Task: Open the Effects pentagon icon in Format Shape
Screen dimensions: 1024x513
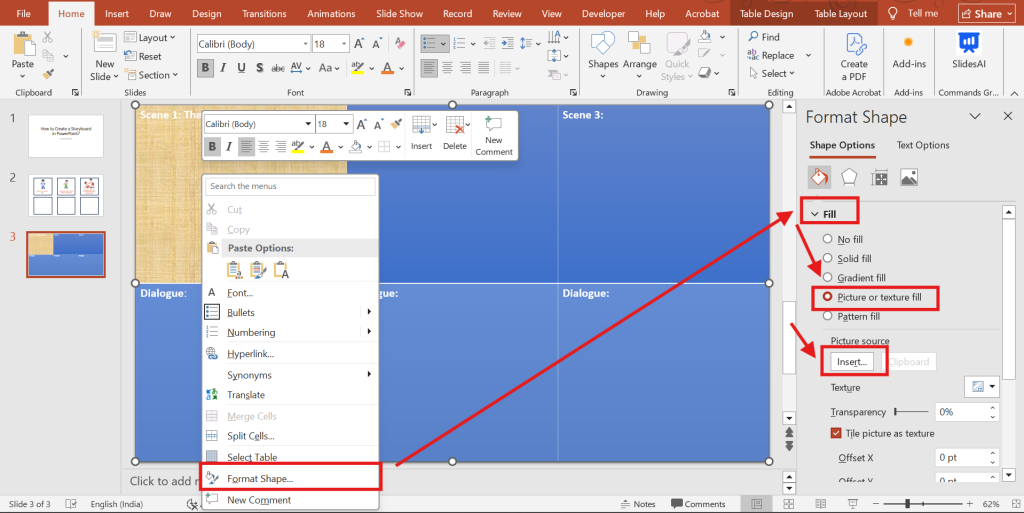Action: click(849, 177)
